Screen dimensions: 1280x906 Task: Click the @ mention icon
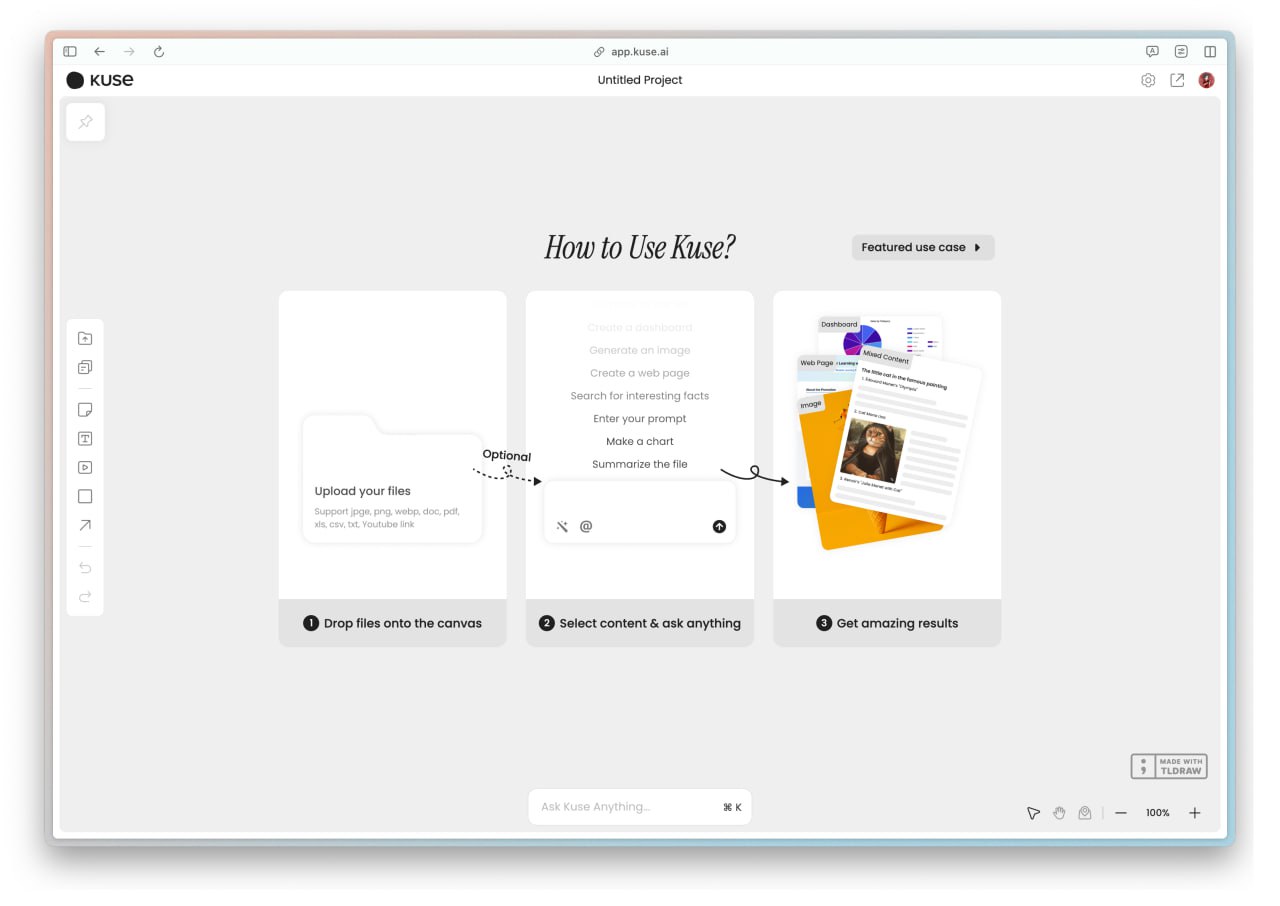(x=586, y=526)
